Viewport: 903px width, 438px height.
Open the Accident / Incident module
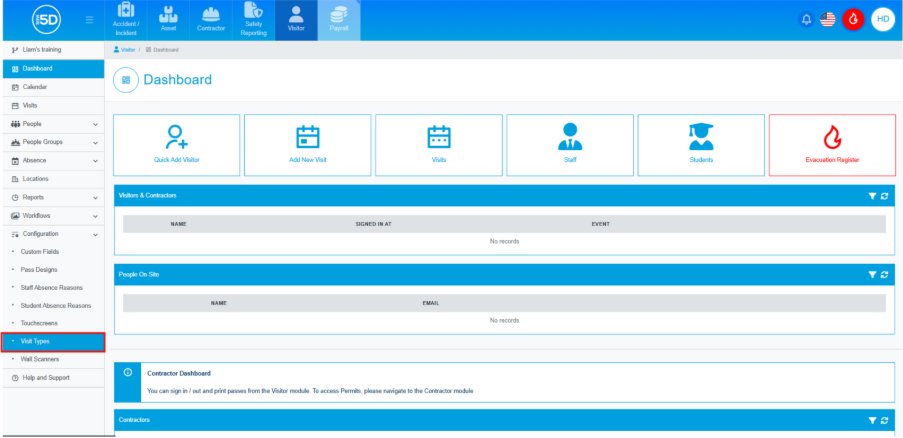pos(126,20)
